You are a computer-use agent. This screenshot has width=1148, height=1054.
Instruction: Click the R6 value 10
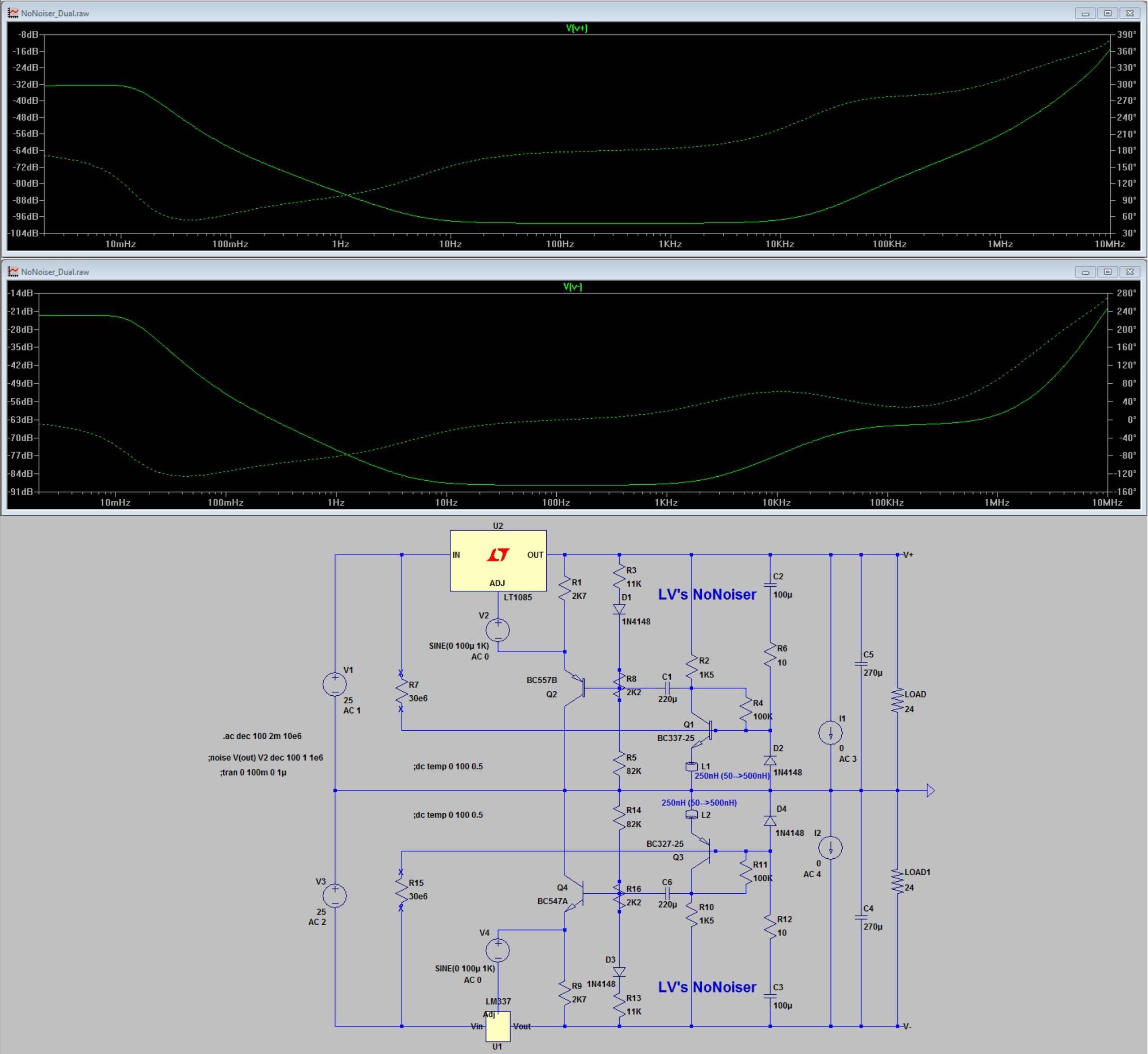[x=781, y=663]
